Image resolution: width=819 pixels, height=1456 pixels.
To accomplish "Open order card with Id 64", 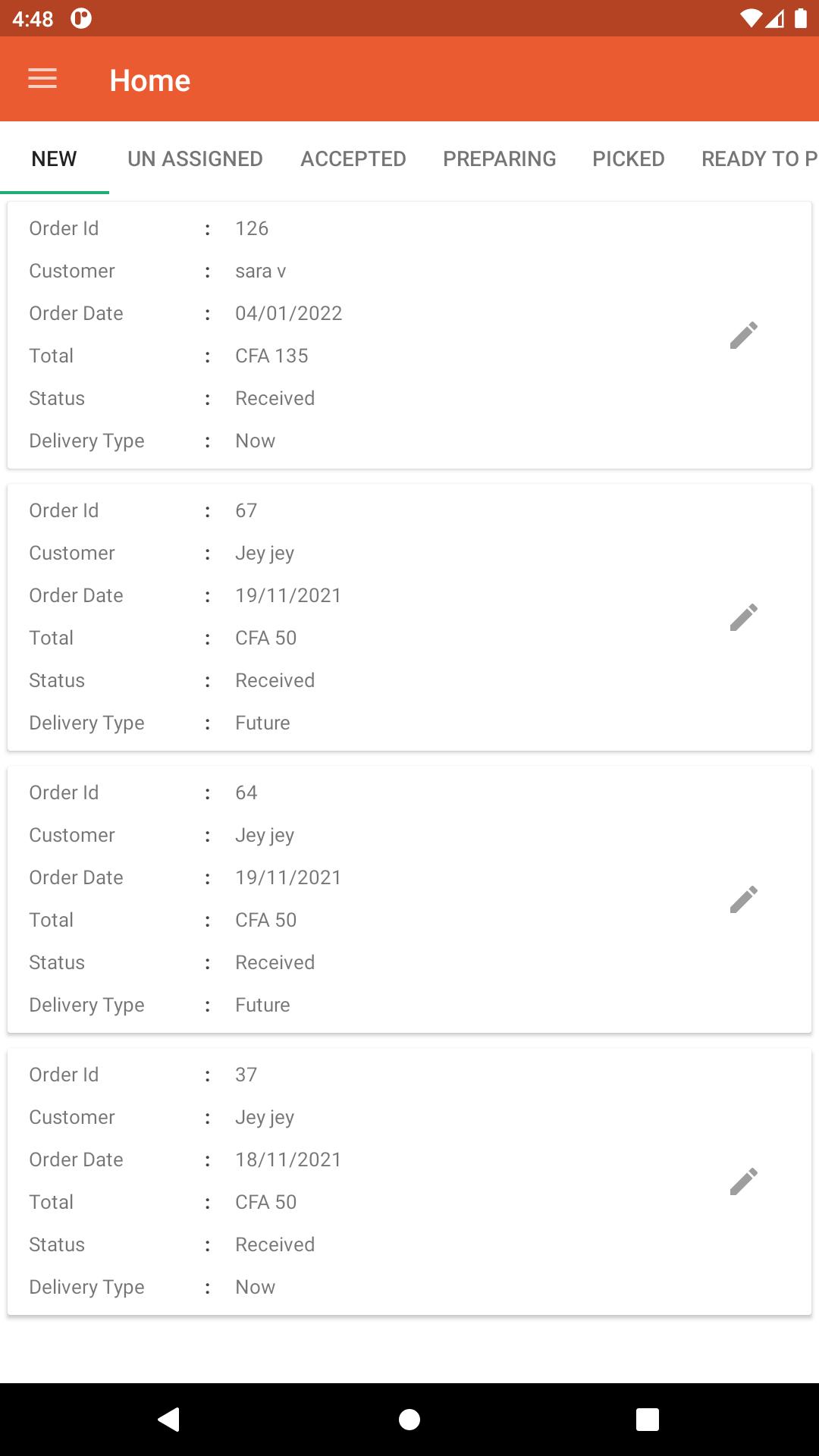I will (409, 899).
